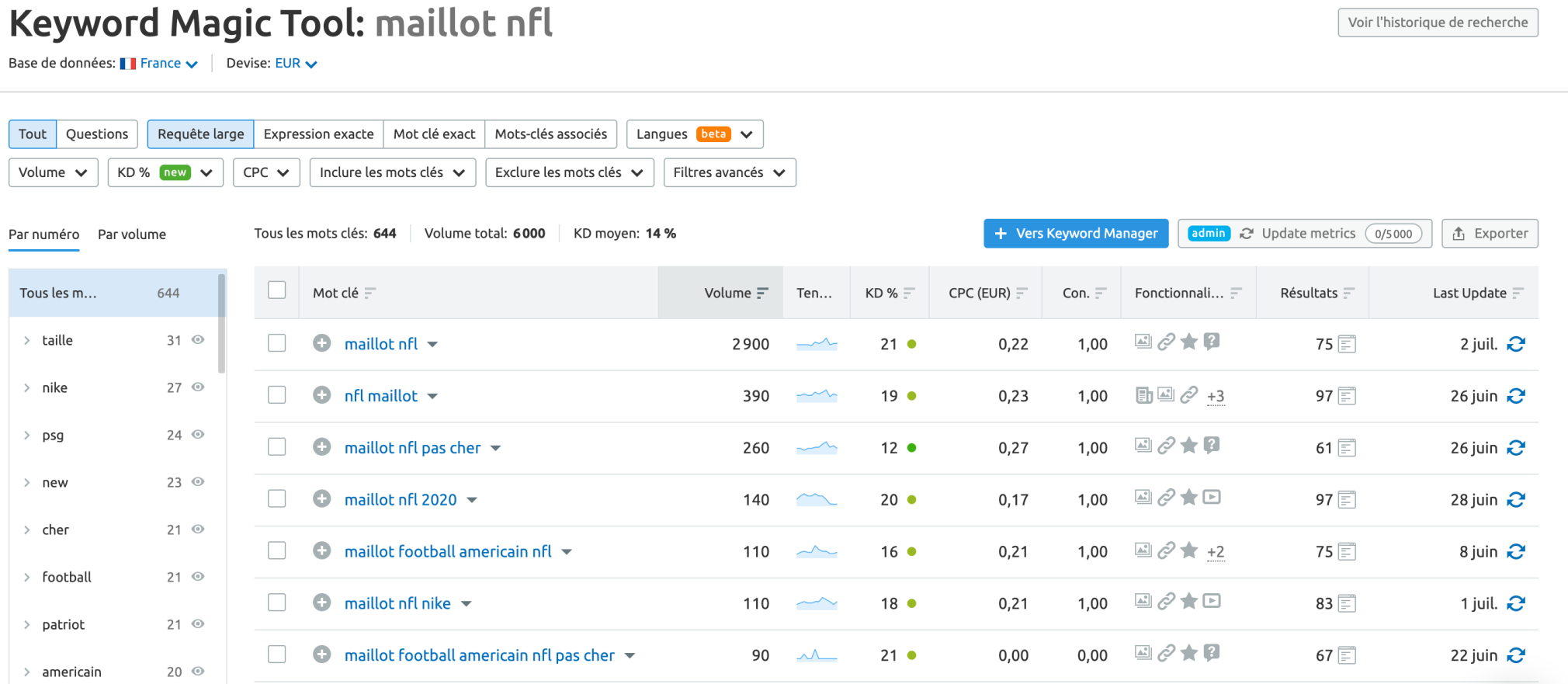Select the 'Expression exacte' match tab

point(318,134)
